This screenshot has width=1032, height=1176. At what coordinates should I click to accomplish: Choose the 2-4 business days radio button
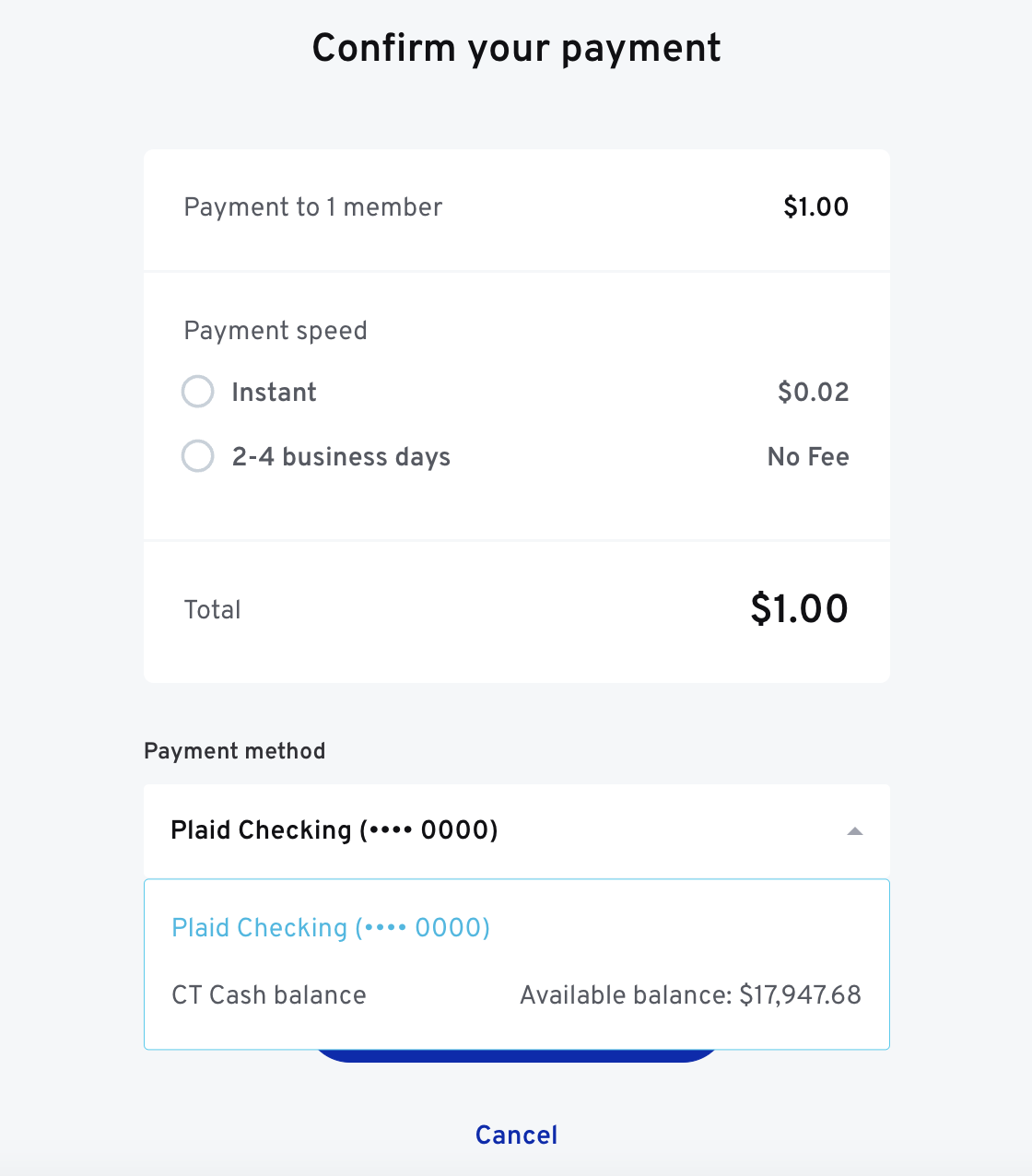point(198,456)
